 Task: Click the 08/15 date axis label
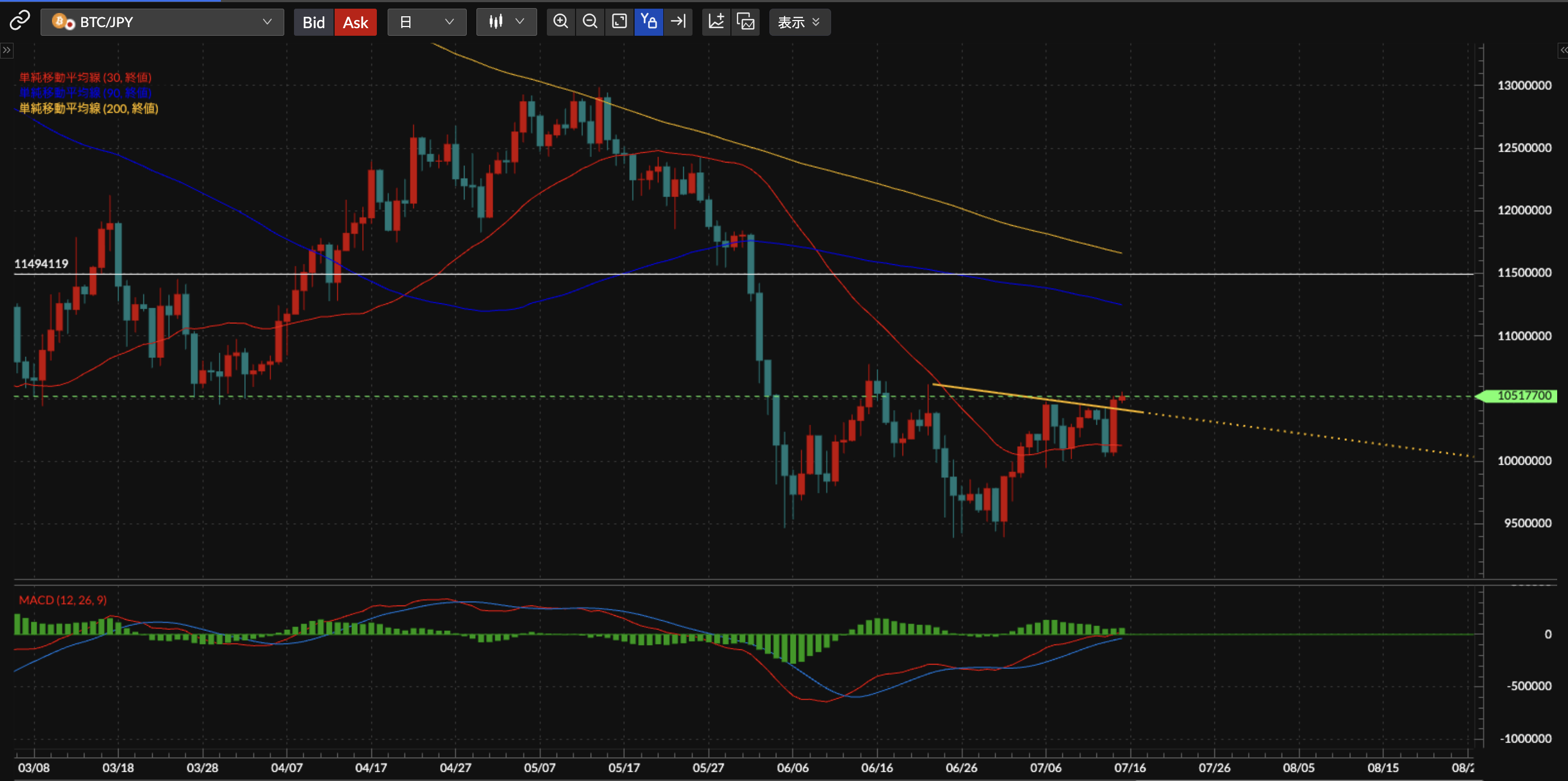pos(1383,767)
